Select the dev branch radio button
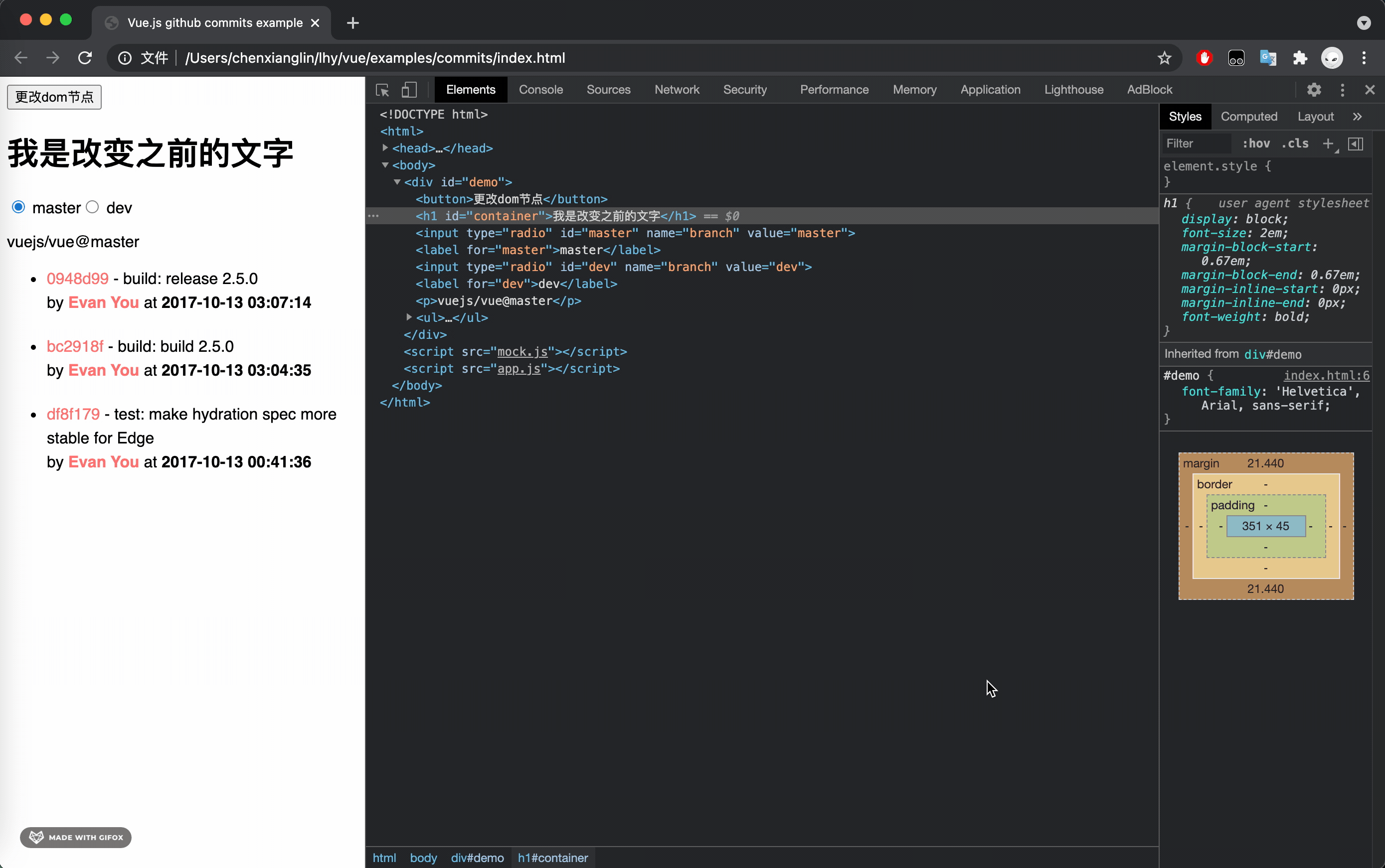This screenshot has width=1385, height=868. click(92, 207)
